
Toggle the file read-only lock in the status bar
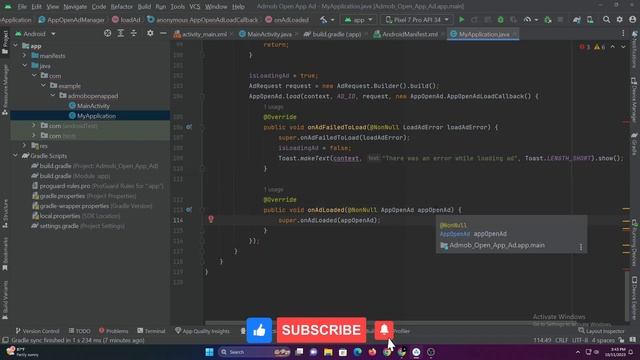[x=621, y=340]
